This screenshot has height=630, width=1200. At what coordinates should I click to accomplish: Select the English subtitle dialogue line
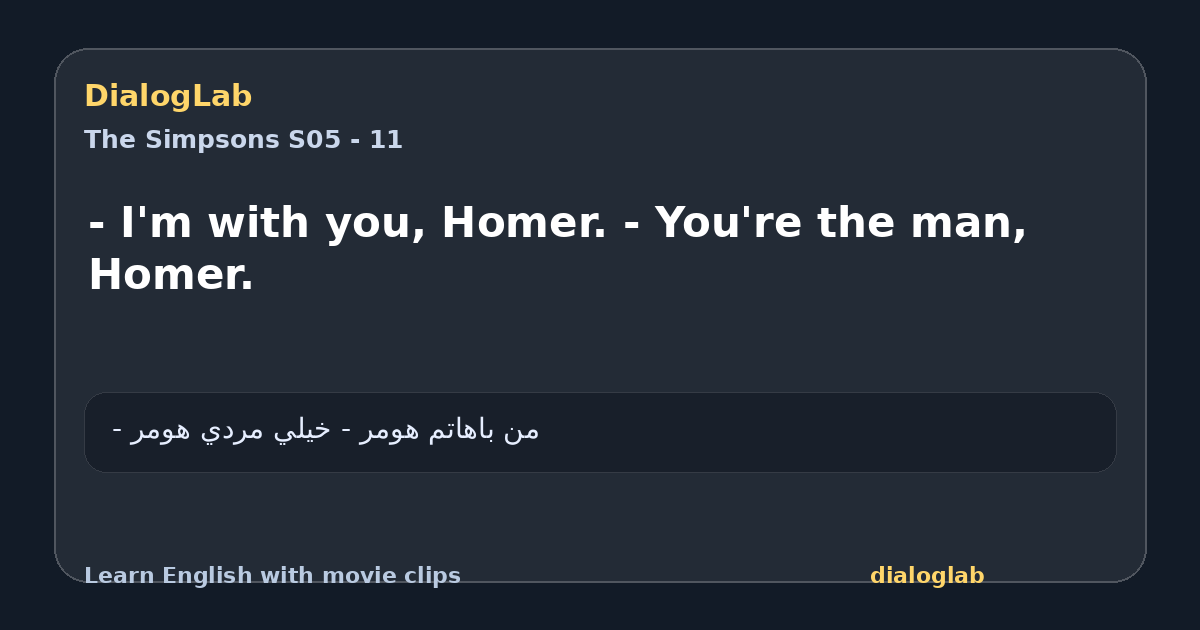pyautogui.click(x=558, y=248)
